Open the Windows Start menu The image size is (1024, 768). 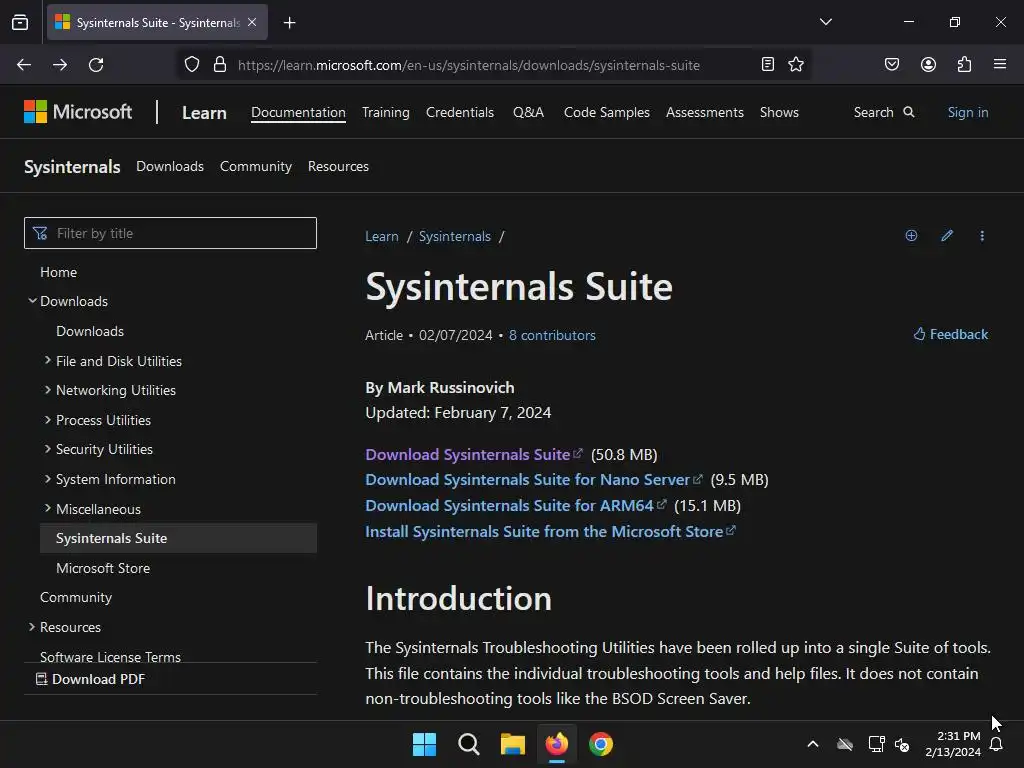[424, 744]
